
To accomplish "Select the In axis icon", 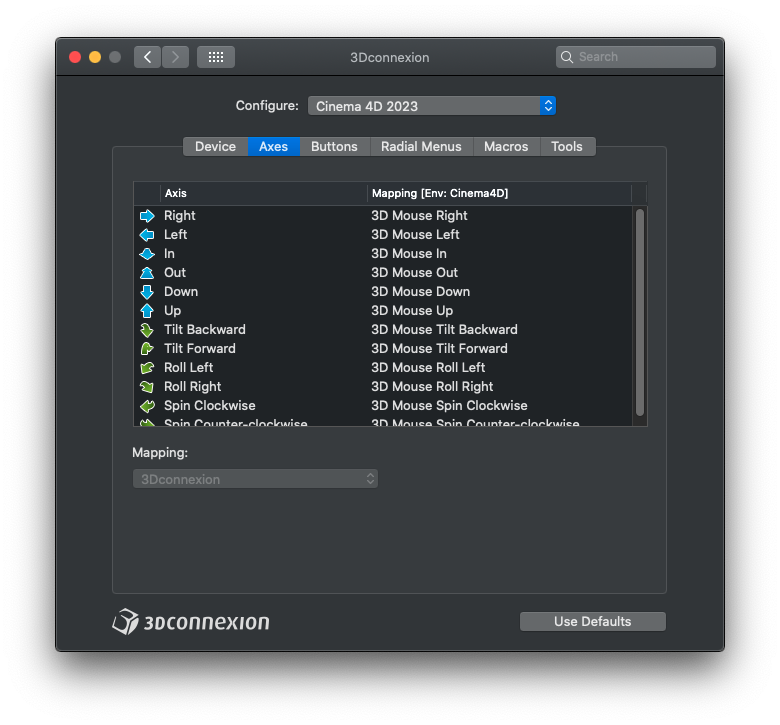I will click(147, 254).
